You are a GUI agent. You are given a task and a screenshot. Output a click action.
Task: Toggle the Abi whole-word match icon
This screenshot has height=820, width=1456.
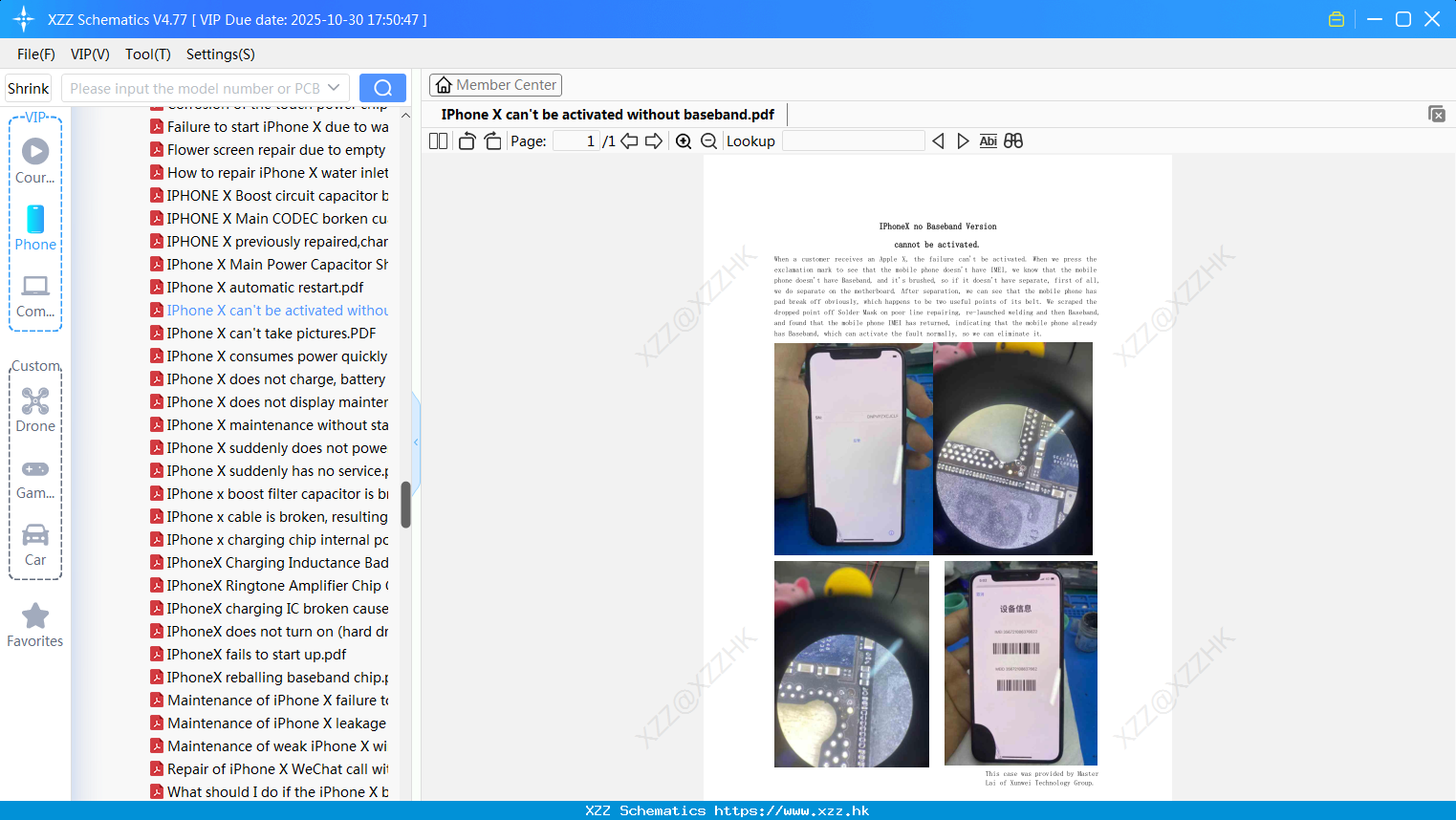click(989, 140)
